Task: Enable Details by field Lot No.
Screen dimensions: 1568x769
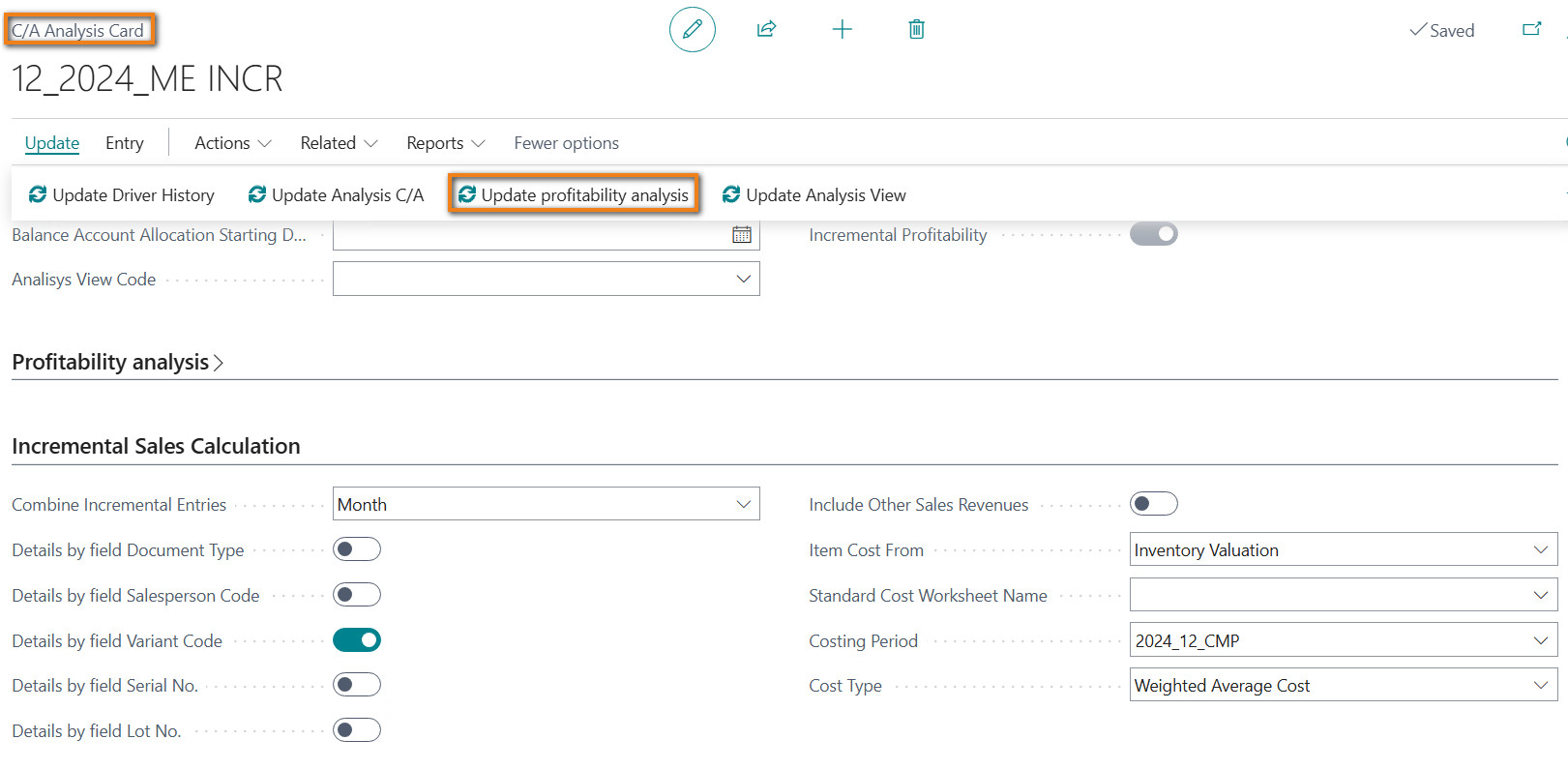Action: (356, 730)
